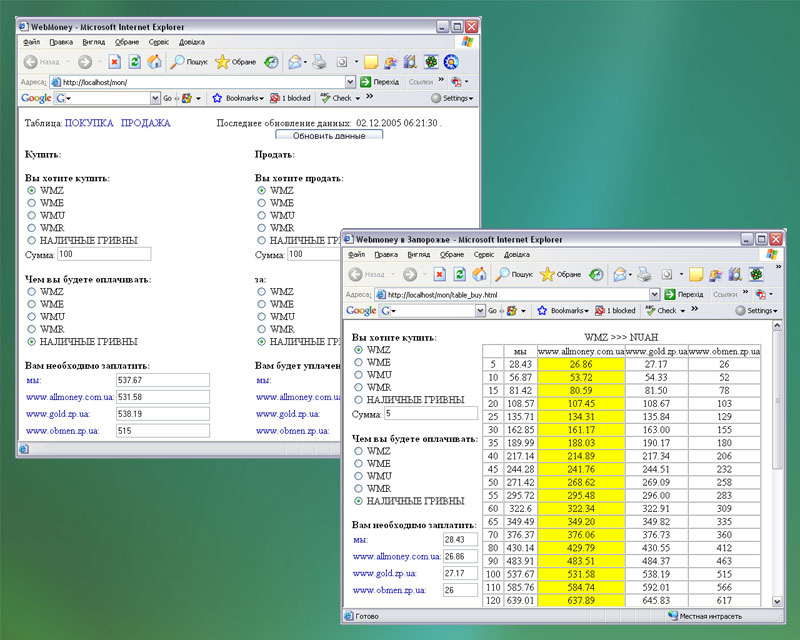
Task: Click Mail icon in WebMoney window toolbar
Action: pos(295,62)
